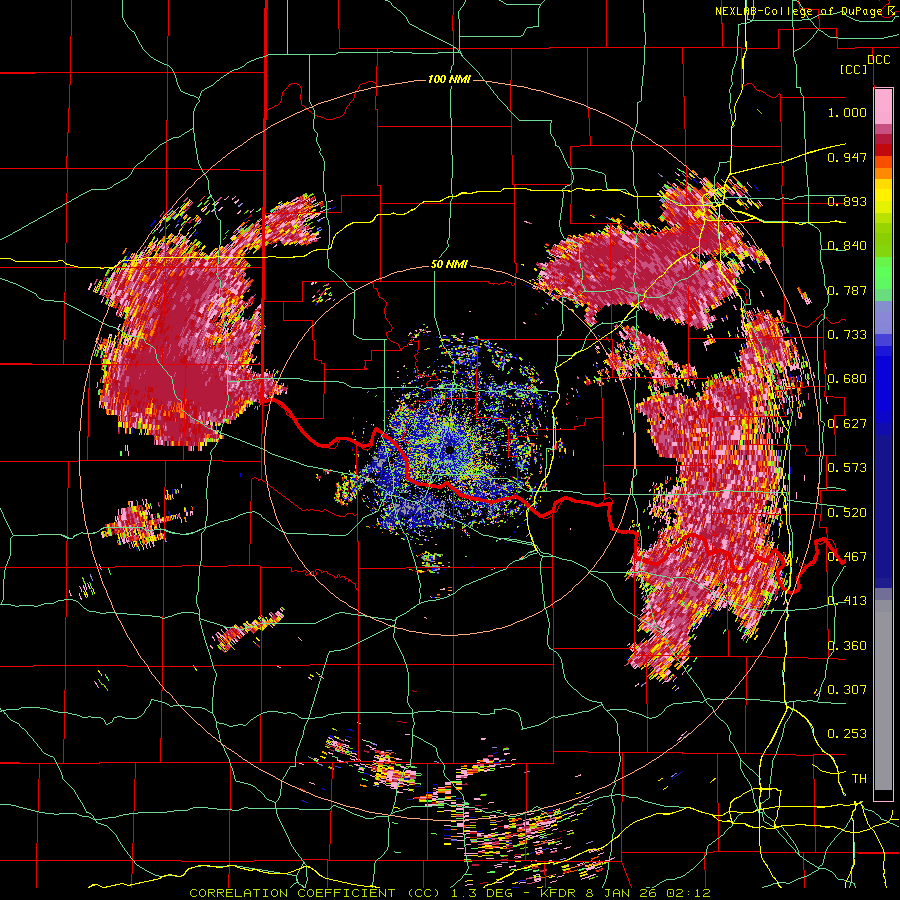This screenshot has height=900, width=900.
Task: Select the 0.840 scale value
Action: (847, 246)
